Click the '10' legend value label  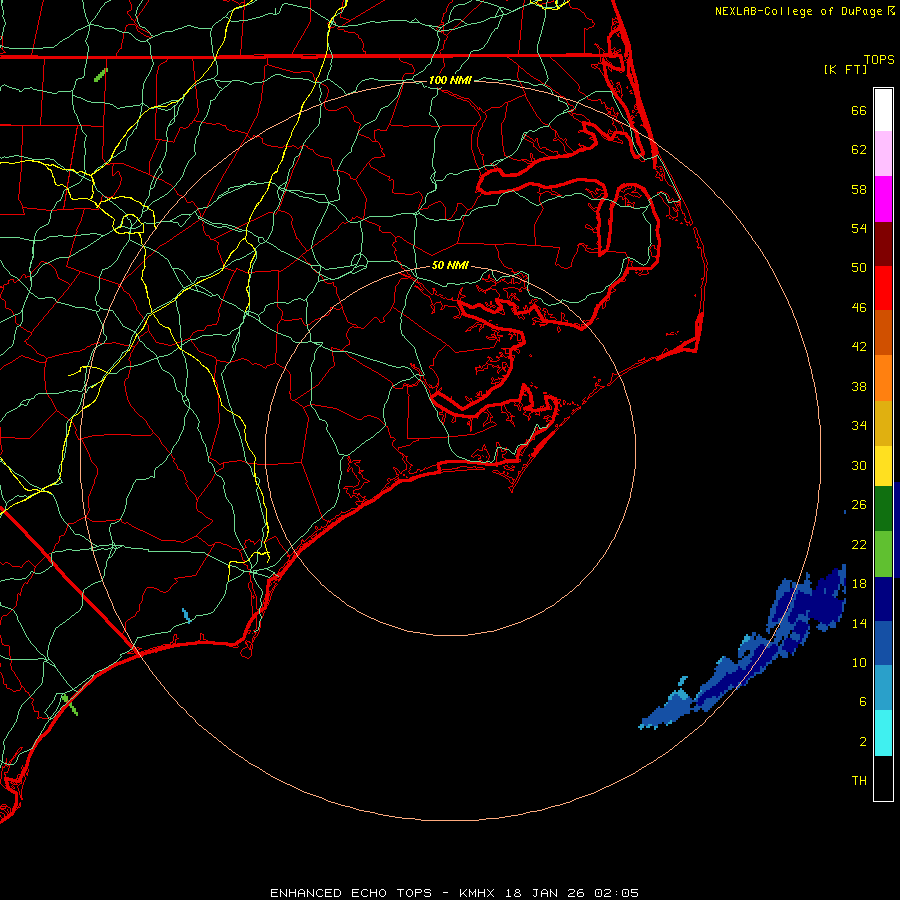(859, 662)
